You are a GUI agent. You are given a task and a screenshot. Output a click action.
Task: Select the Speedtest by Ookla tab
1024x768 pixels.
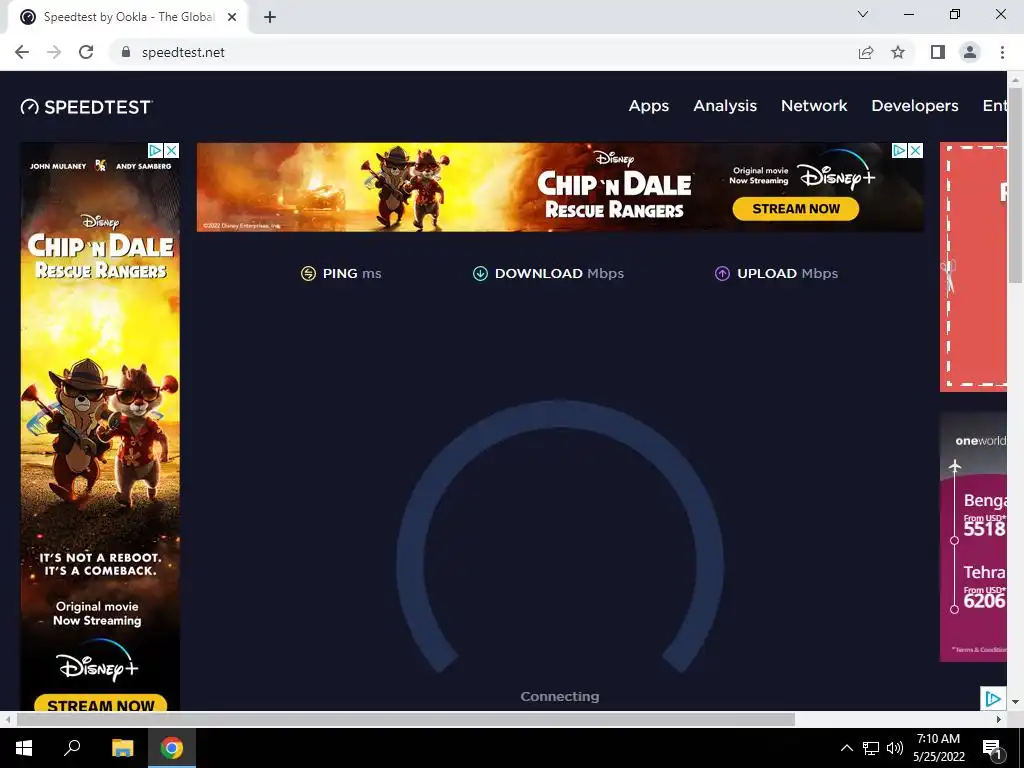(x=127, y=17)
